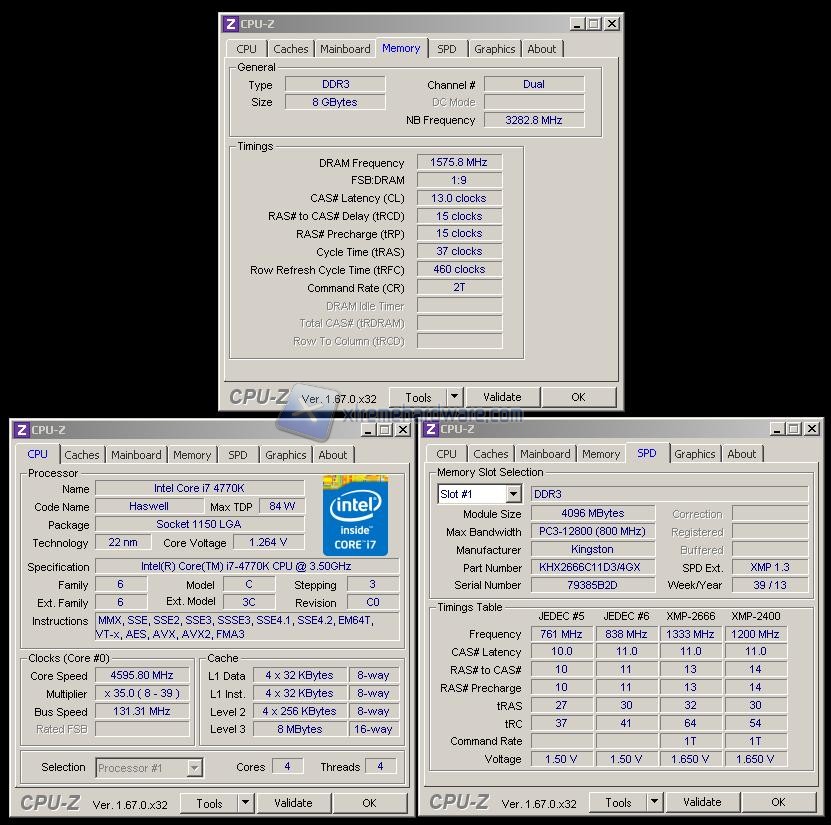831x825 pixels.
Task: Click the DRAM Frequency value field
Action: click(x=459, y=163)
